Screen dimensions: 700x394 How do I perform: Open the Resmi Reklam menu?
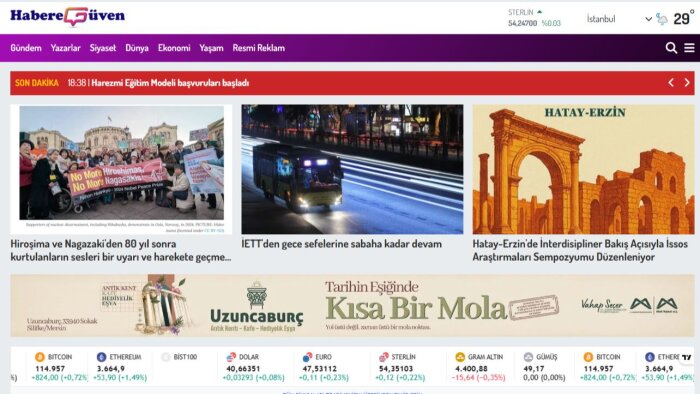click(258, 48)
